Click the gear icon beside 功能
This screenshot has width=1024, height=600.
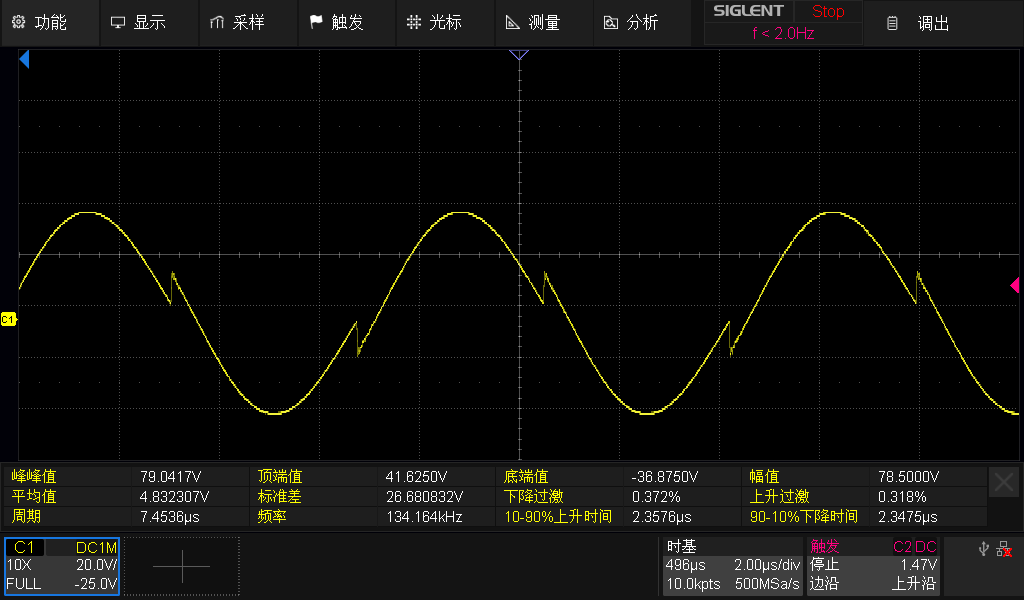pyautogui.click(x=18, y=22)
